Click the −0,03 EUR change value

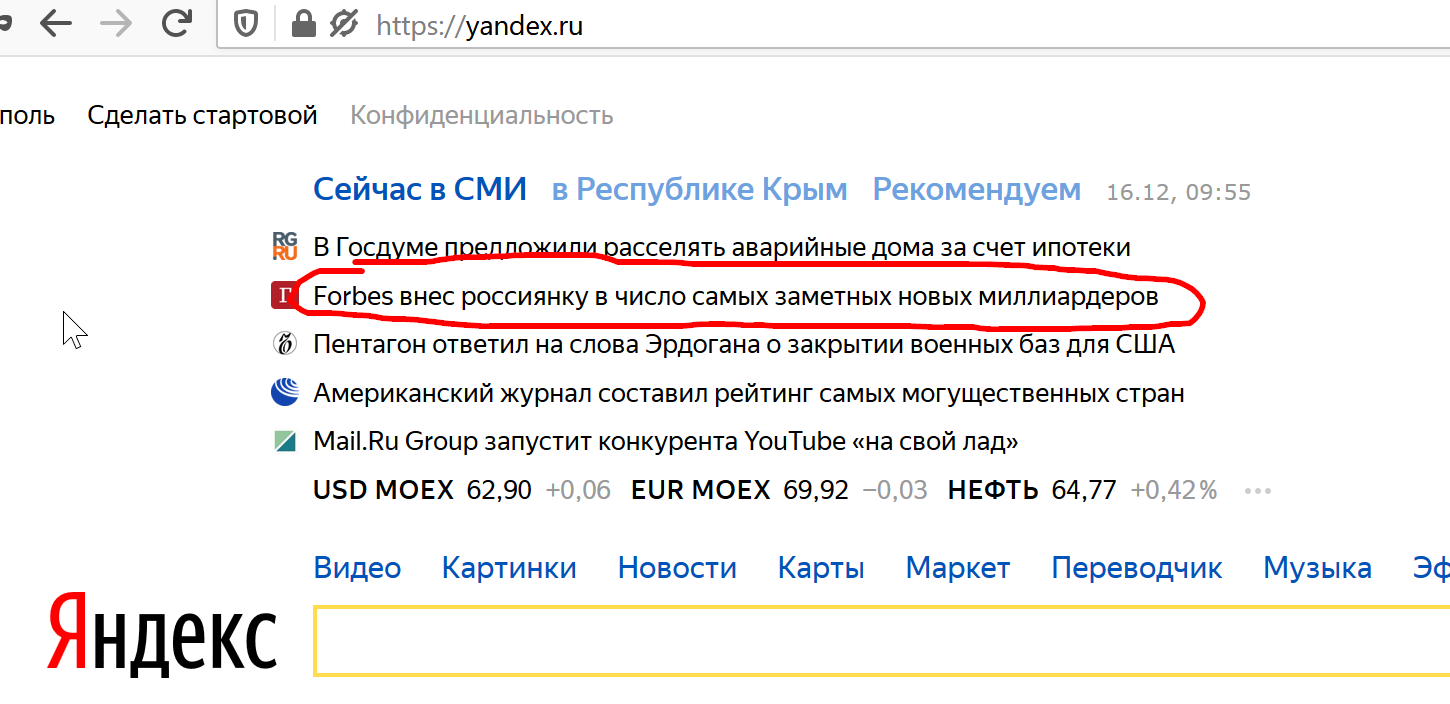pos(895,490)
